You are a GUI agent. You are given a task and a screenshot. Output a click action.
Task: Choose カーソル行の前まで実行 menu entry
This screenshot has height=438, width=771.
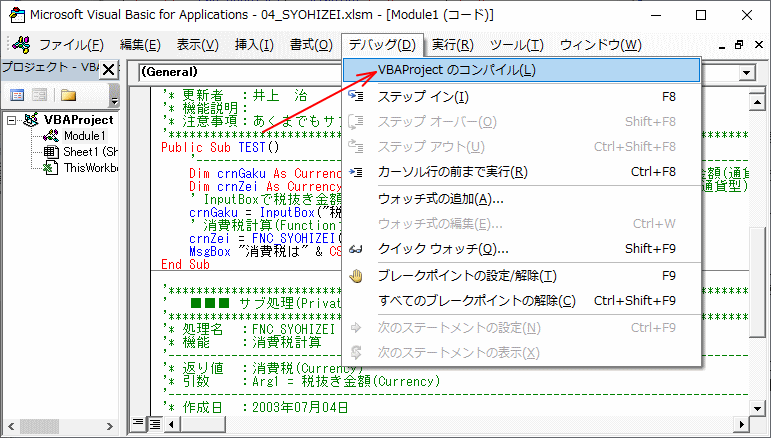point(521,172)
